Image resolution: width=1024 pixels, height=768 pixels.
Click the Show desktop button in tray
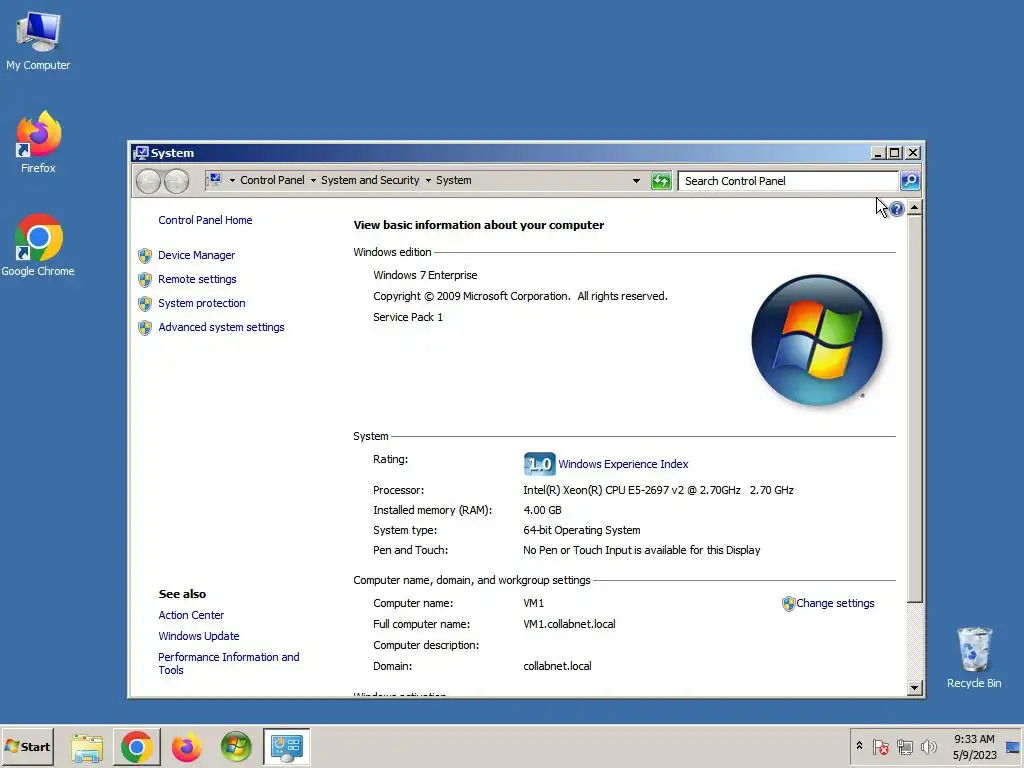coord(1014,747)
